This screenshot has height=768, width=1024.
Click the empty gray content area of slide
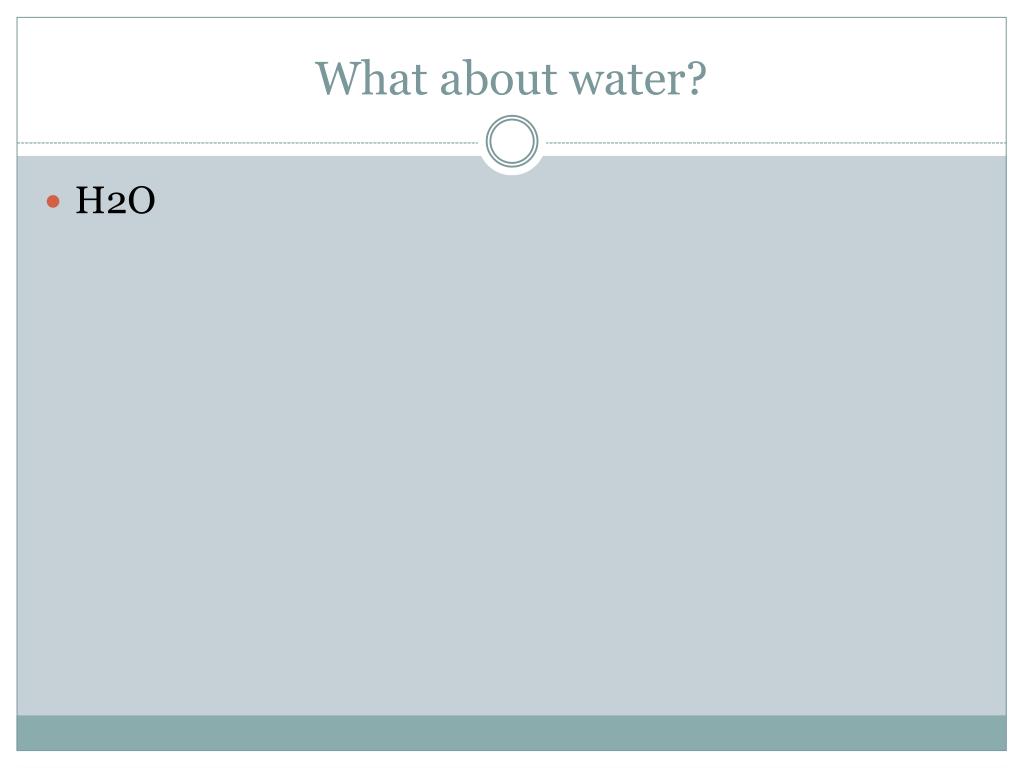(x=511, y=457)
